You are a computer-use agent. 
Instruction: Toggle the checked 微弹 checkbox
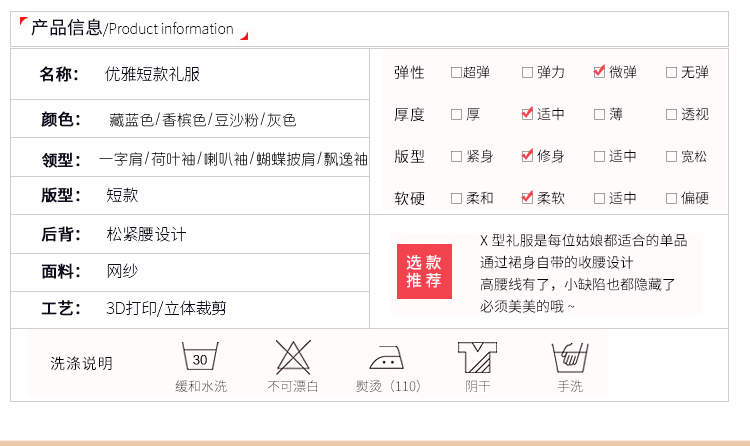coord(599,72)
